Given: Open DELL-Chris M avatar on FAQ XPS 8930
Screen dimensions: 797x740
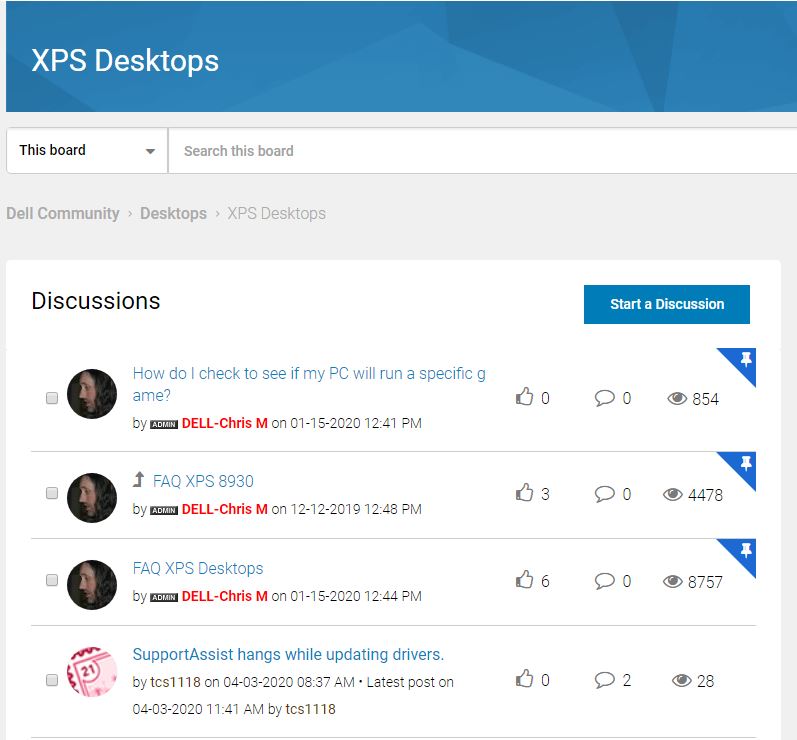Looking at the screenshot, I should click(x=92, y=498).
